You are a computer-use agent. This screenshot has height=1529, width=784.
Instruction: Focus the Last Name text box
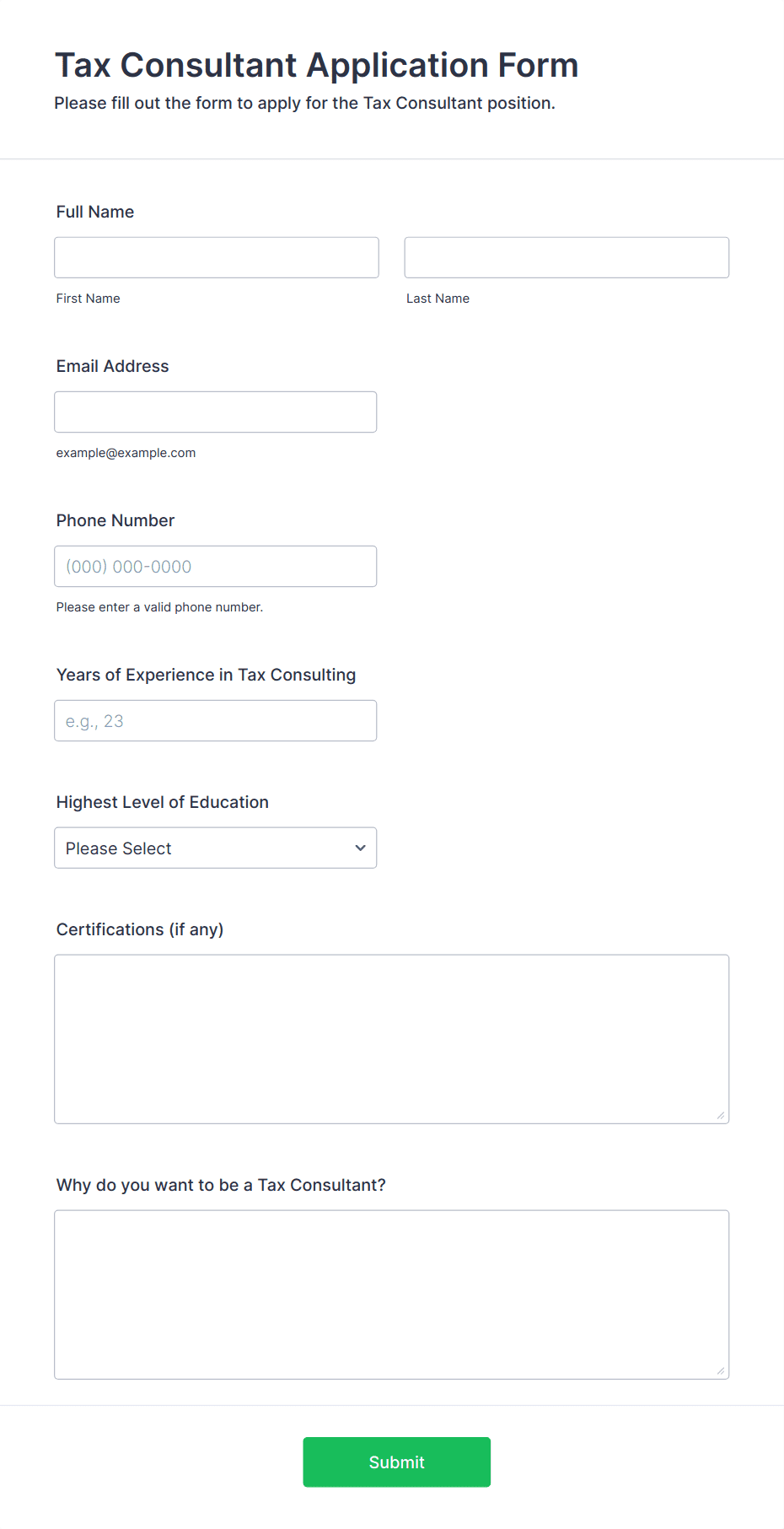coord(567,257)
